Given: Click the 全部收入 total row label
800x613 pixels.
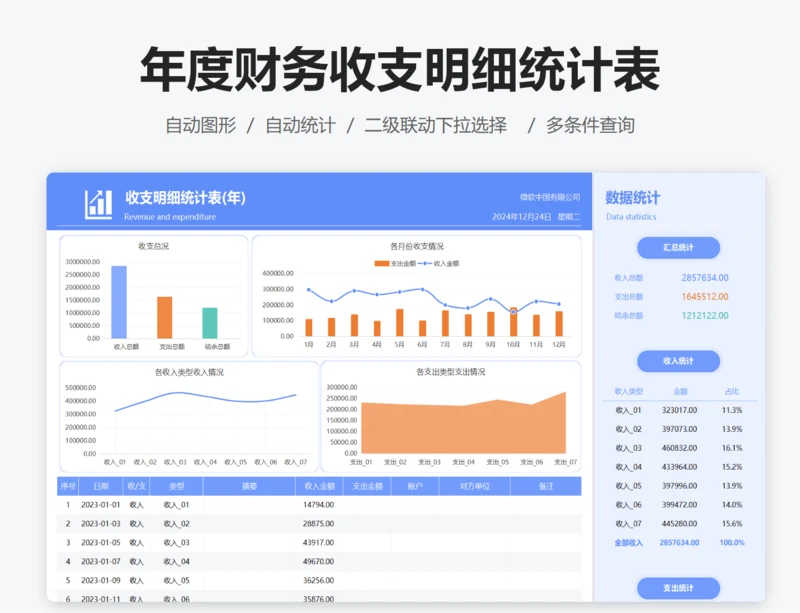Looking at the screenshot, I should [x=628, y=543].
